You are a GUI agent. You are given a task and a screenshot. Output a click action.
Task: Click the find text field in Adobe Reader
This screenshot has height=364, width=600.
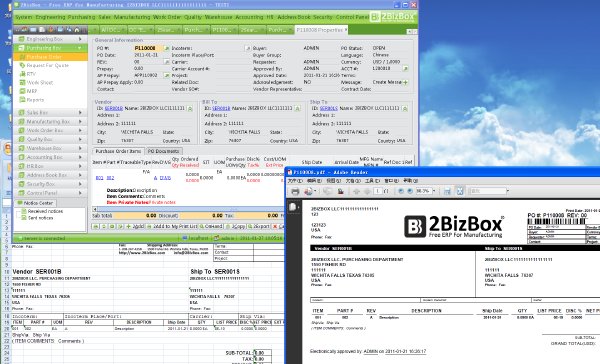[x=488, y=191]
